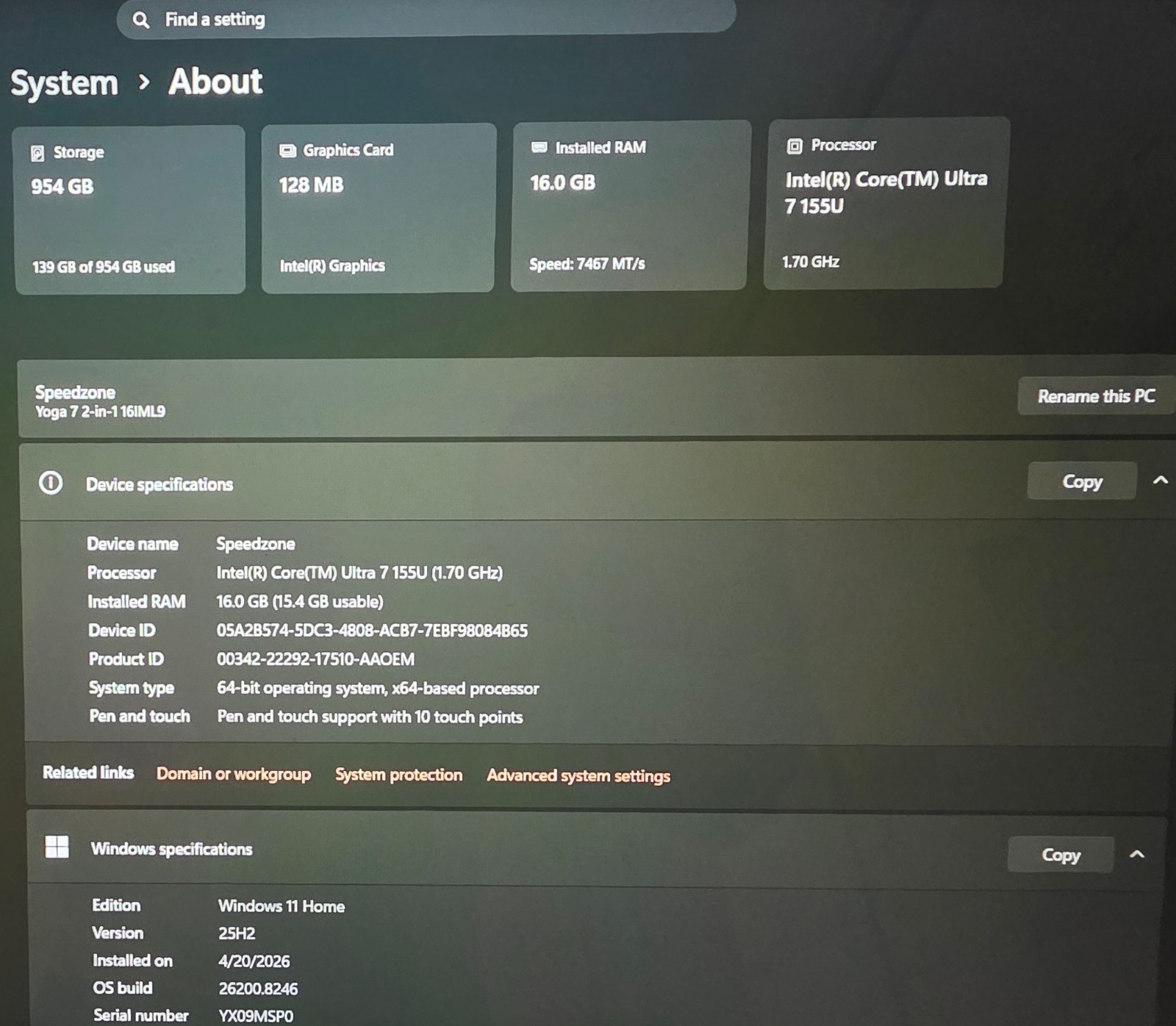Viewport: 1176px width, 1026px height.
Task: Click the '64-bit operating system, x64-based processor' text
Action: 378,688
